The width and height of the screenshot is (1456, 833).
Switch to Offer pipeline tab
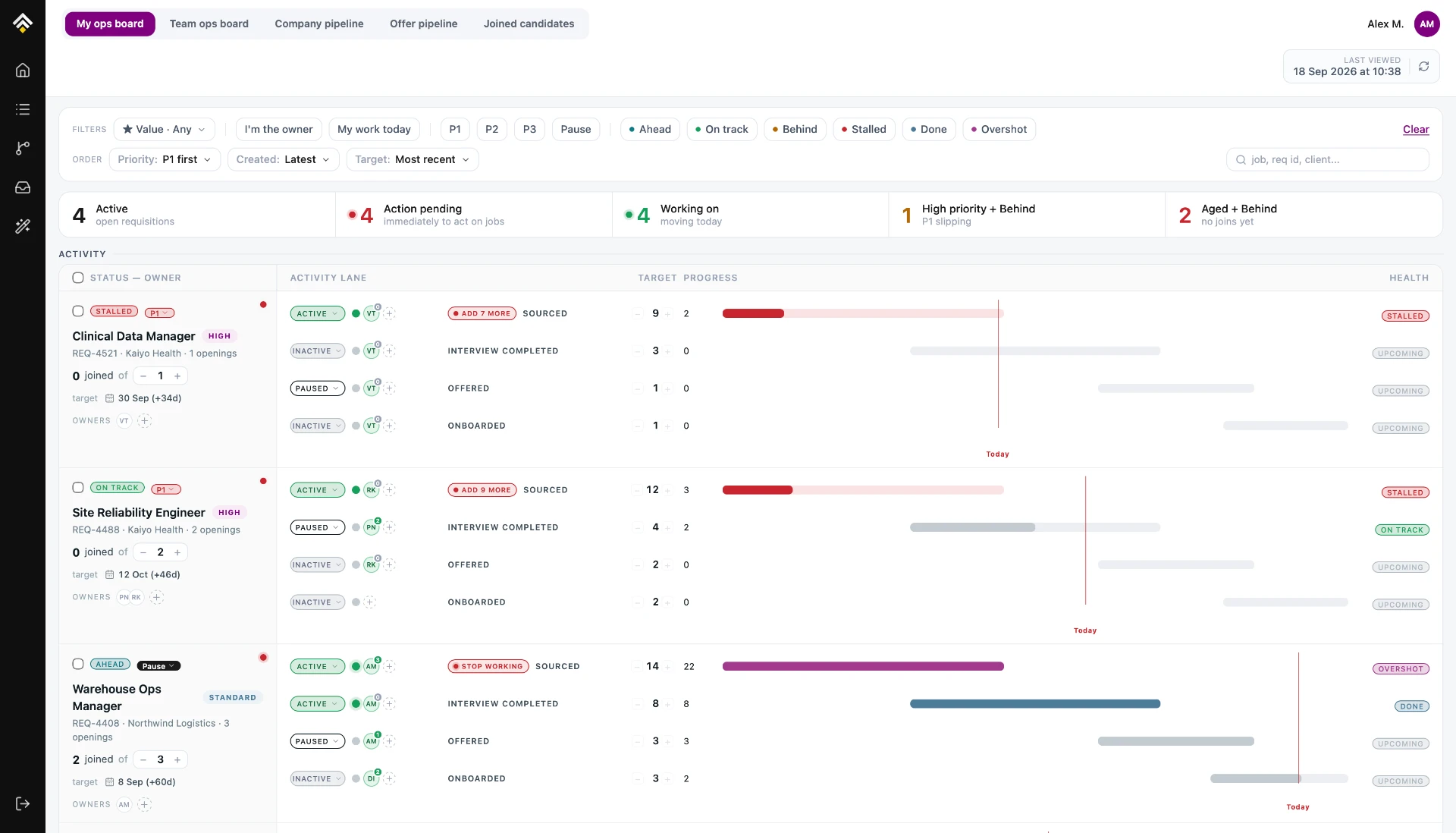click(x=423, y=24)
